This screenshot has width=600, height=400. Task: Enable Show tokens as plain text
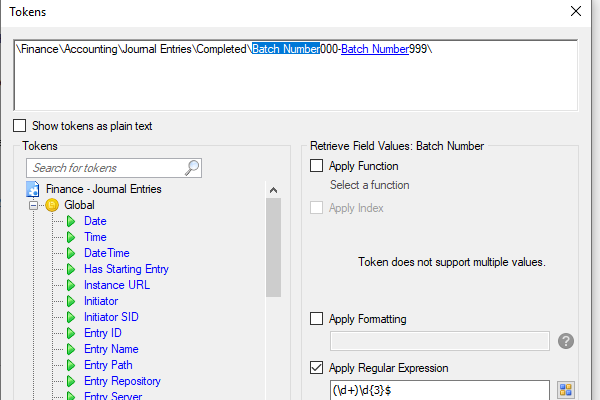[20, 126]
